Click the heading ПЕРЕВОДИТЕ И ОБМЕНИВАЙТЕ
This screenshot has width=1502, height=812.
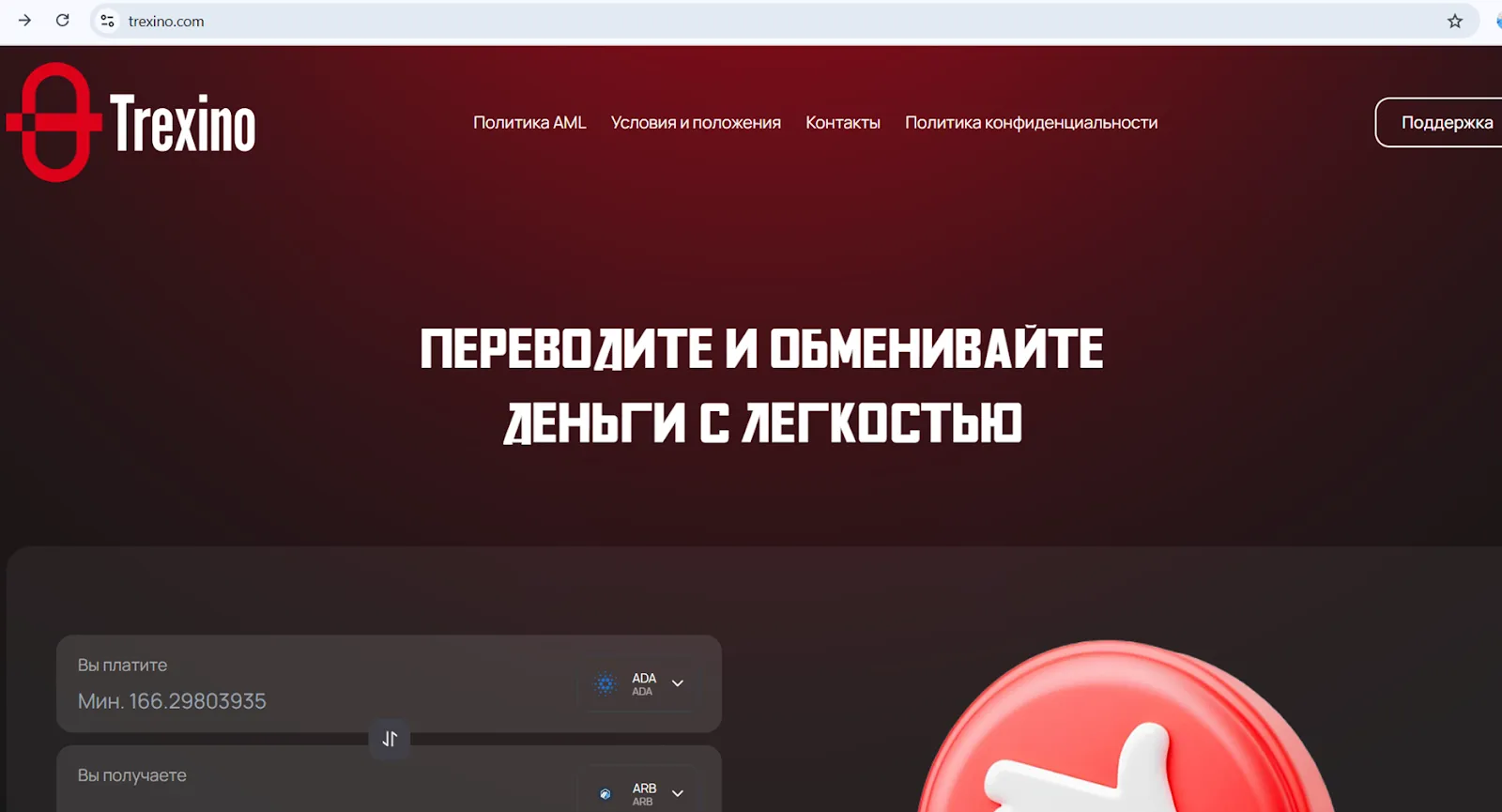pyautogui.click(x=761, y=349)
